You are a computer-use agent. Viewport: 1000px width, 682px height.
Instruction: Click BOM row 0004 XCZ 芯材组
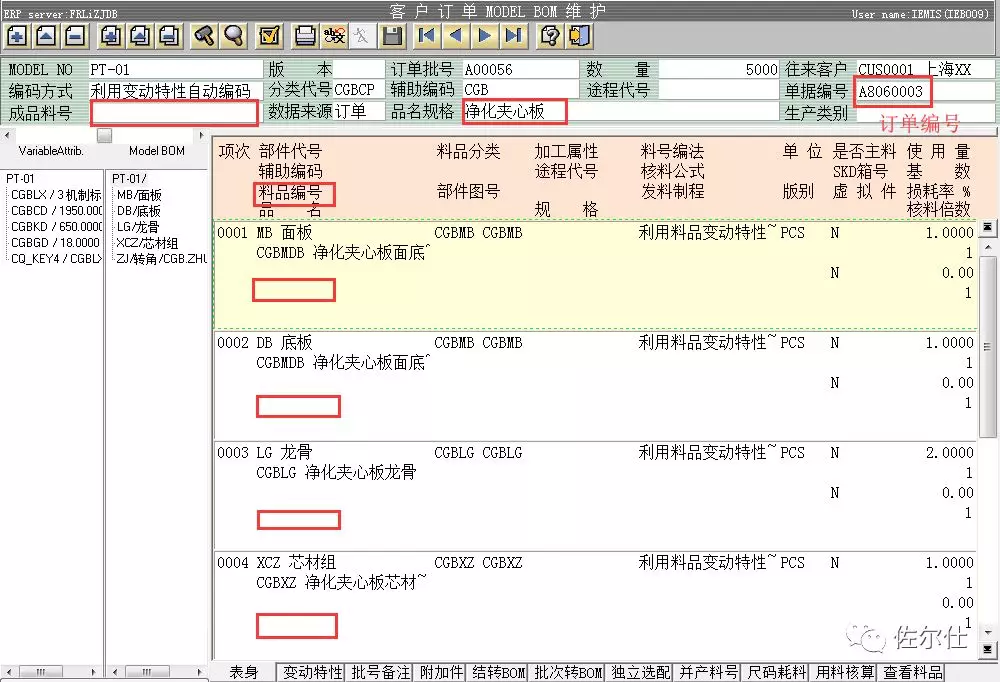595,606
